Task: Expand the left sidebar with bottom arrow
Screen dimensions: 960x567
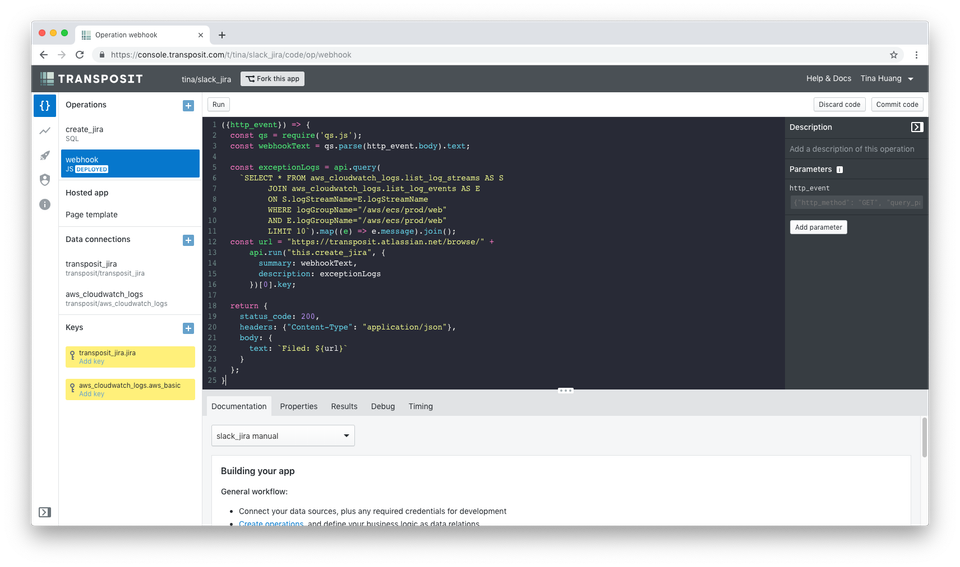Action: point(45,512)
